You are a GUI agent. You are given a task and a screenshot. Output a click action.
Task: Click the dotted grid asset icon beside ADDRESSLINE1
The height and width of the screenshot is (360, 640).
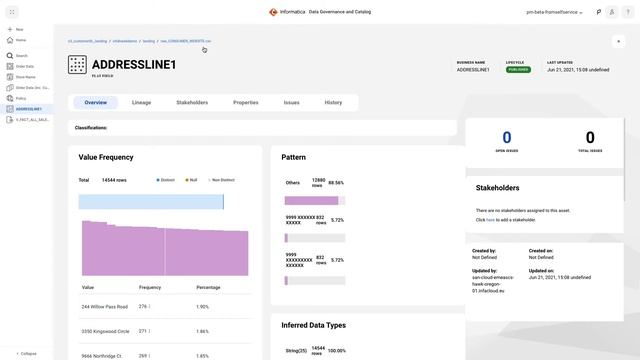77,64
